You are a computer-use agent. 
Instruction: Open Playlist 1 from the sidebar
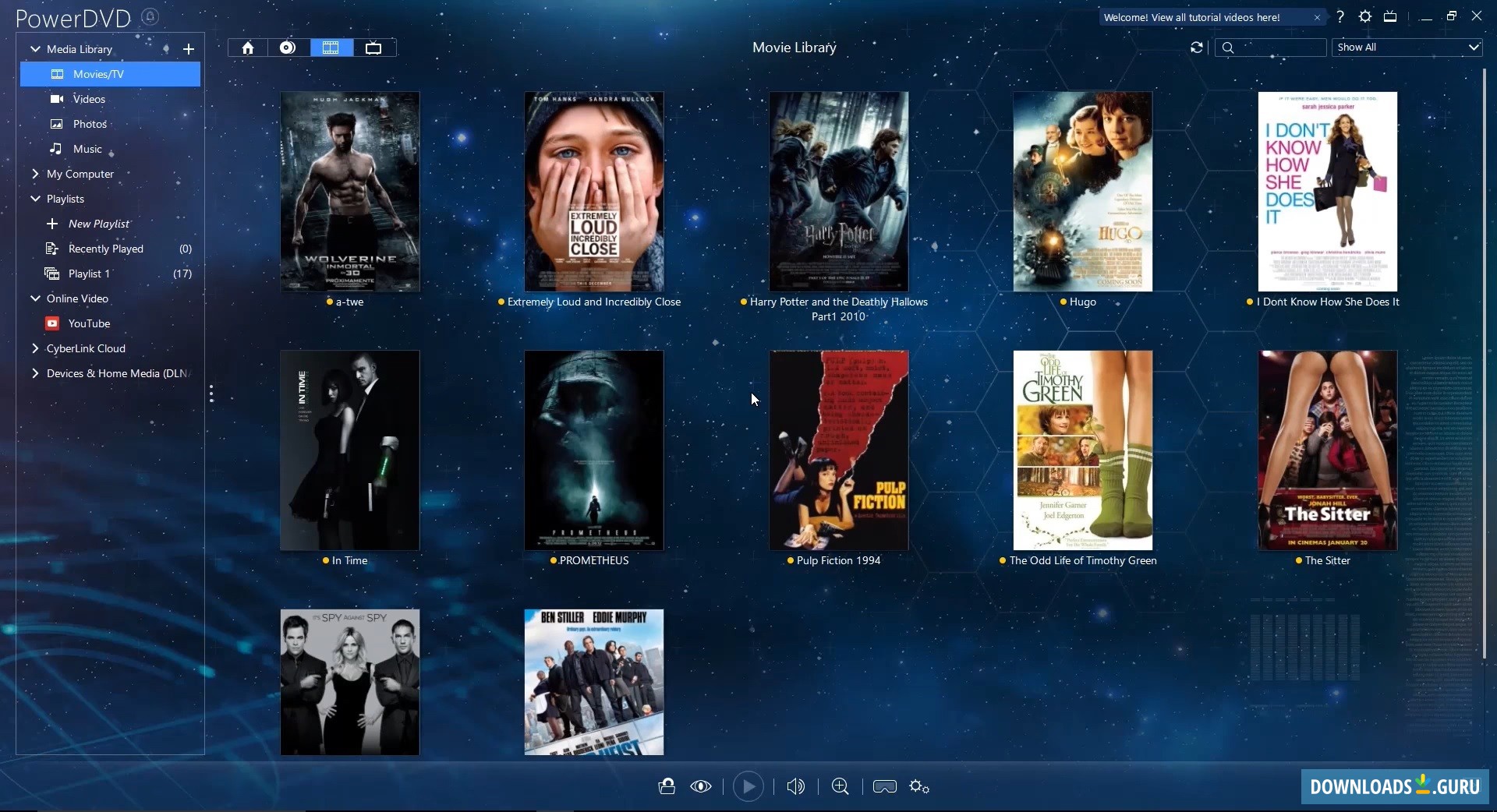click(88, 273)
